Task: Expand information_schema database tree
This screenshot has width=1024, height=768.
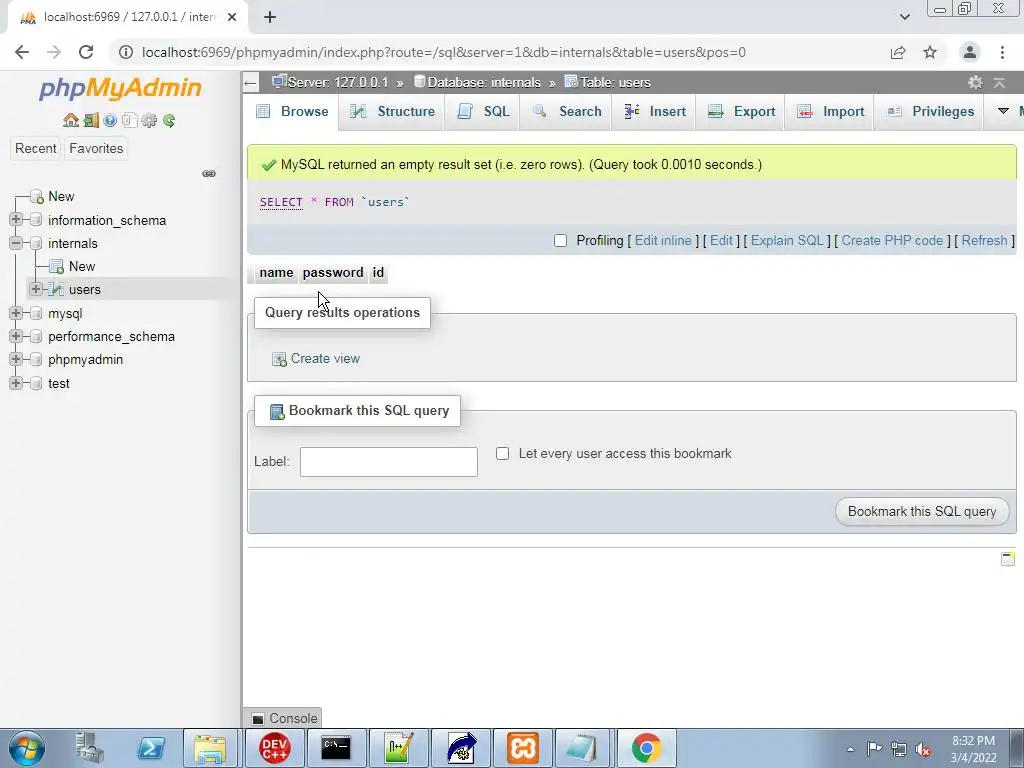Action: point(16,219)
